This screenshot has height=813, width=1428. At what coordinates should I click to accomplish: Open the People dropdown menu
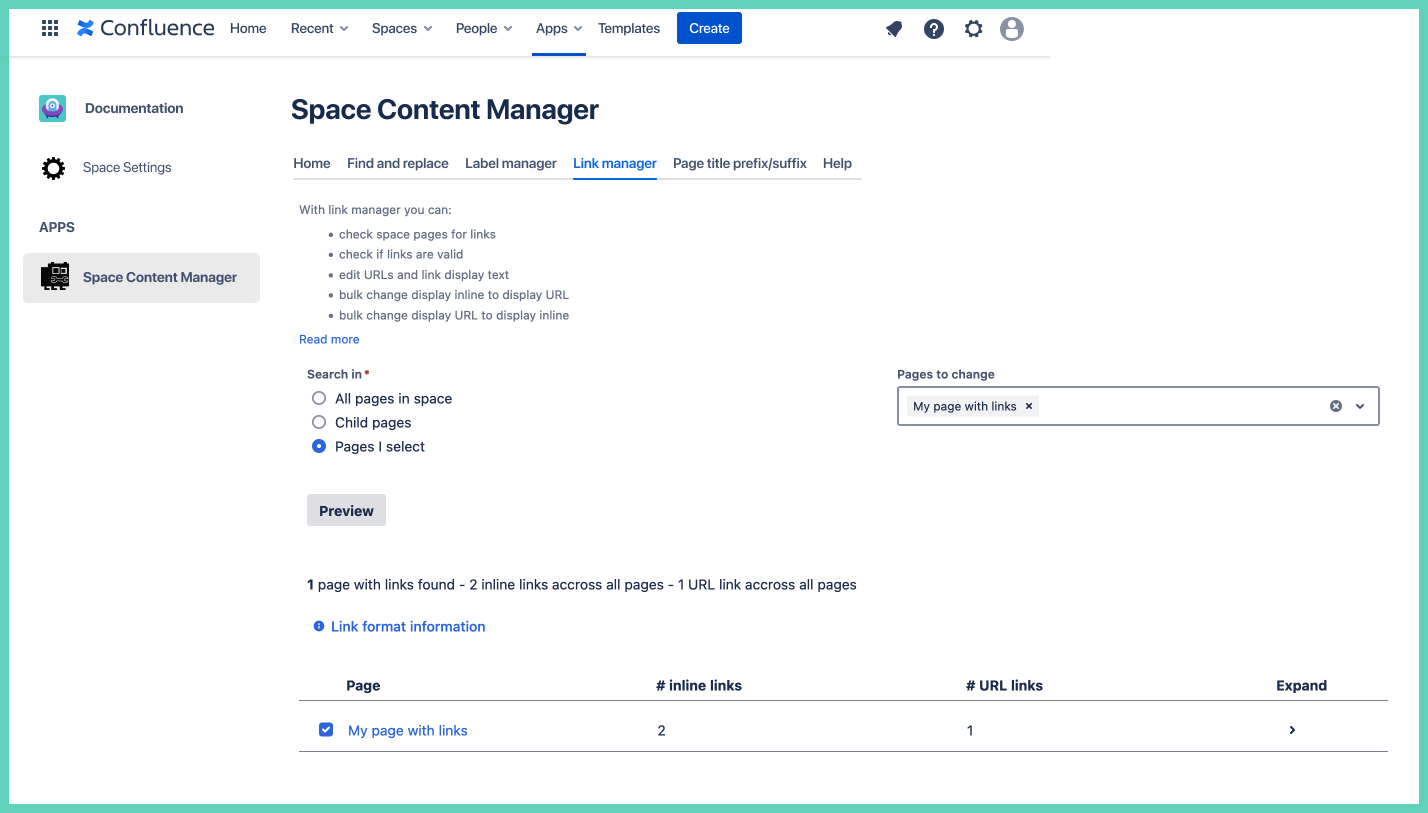point(484,28)
